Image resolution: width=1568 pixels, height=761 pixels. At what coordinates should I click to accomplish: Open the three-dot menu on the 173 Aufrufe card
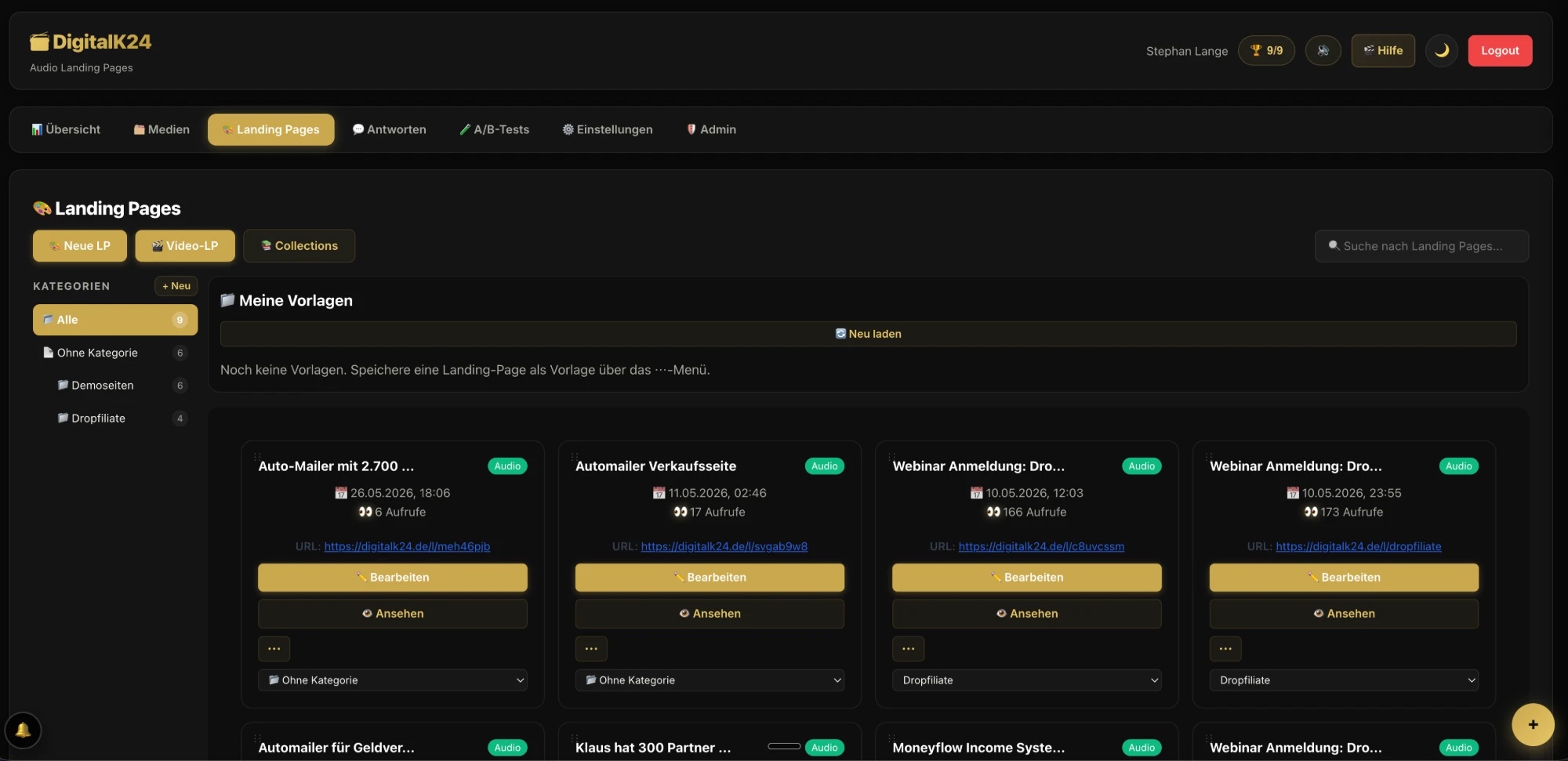(x=1225, y=649)
